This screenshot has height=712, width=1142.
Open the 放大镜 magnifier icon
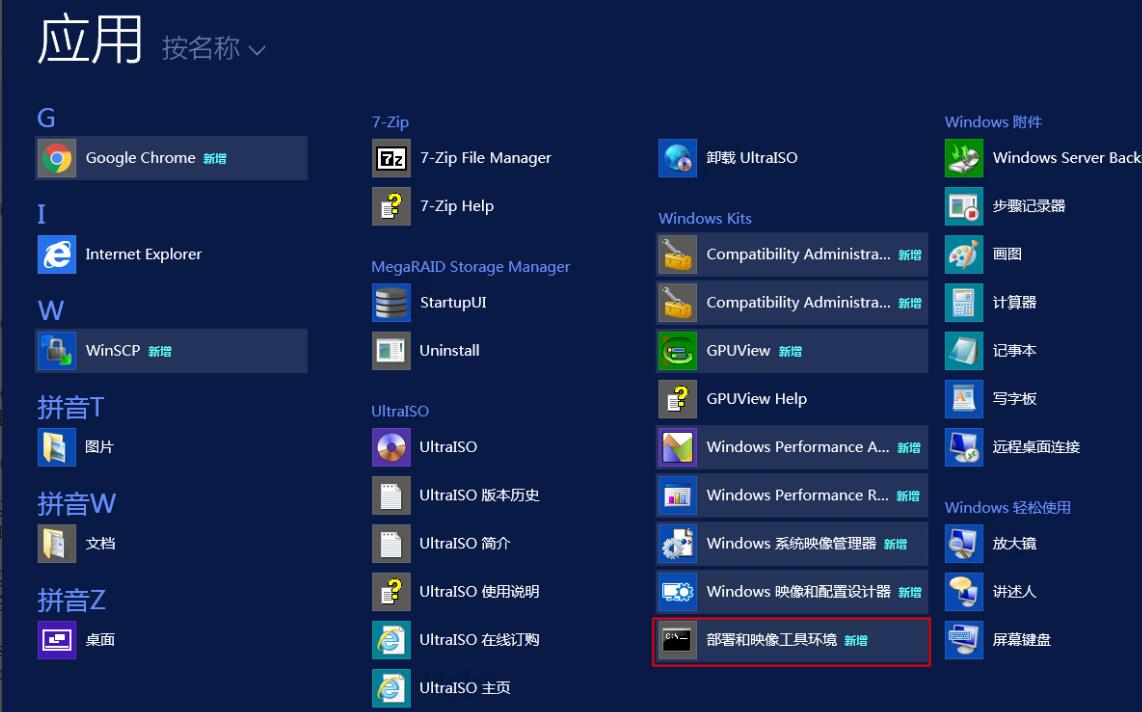(964, 544)
